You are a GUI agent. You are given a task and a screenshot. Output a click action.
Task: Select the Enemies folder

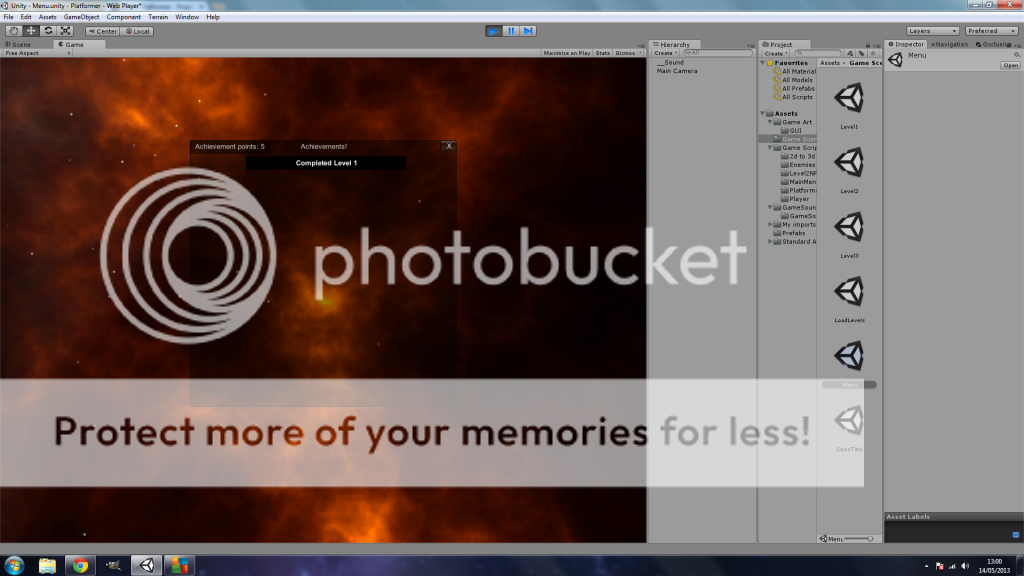pyautogui.click(x=798, y=165)
